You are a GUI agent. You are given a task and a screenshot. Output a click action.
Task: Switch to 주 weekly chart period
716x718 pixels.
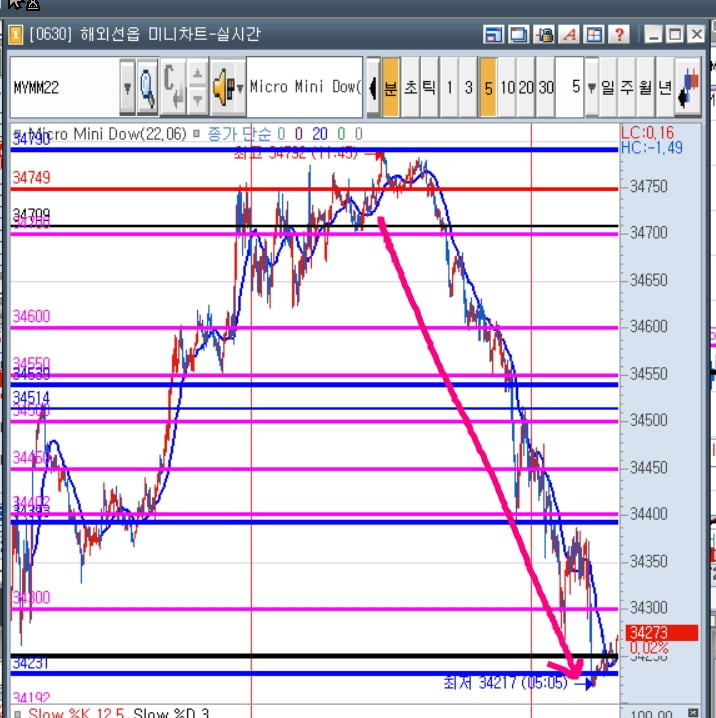[627, 87]
